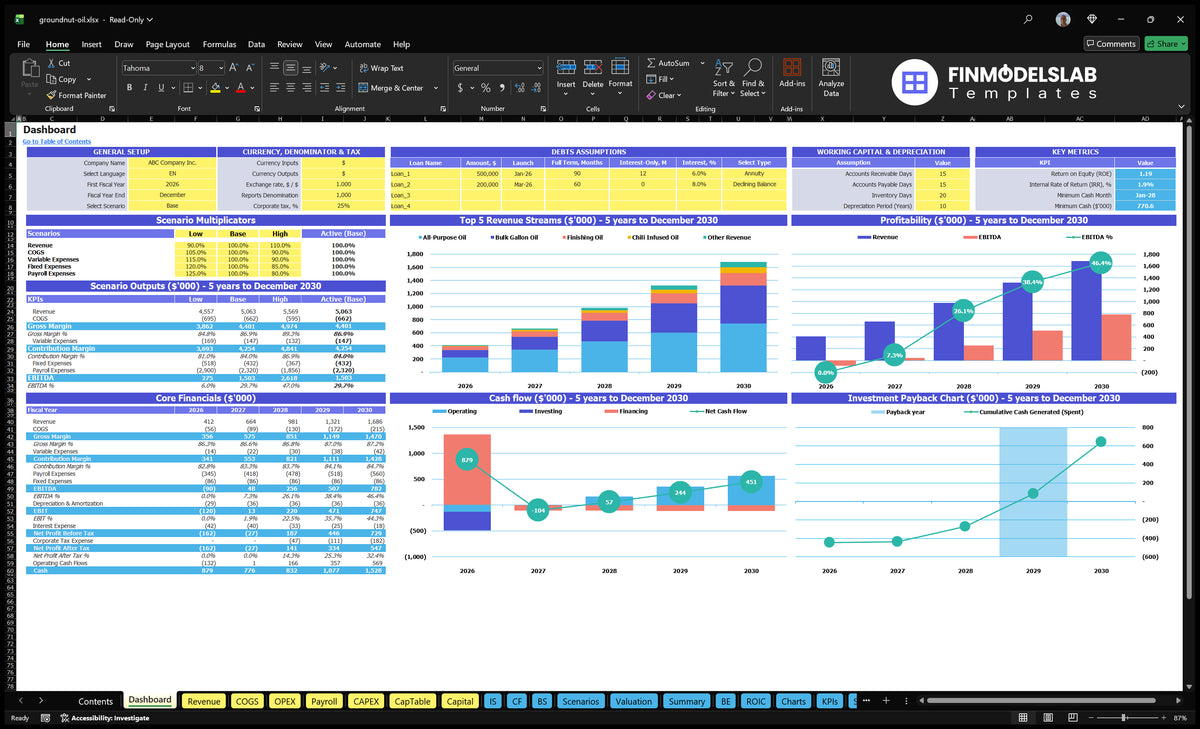The image size is (1200, 729).
Task: Click Decrease Indent icon
Action: coord(325,88)
